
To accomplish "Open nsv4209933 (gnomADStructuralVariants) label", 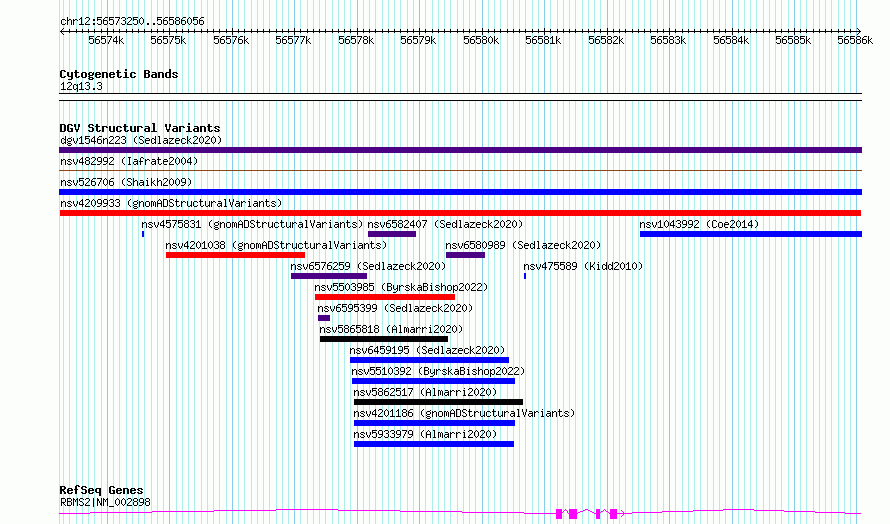I will point(171,203).
